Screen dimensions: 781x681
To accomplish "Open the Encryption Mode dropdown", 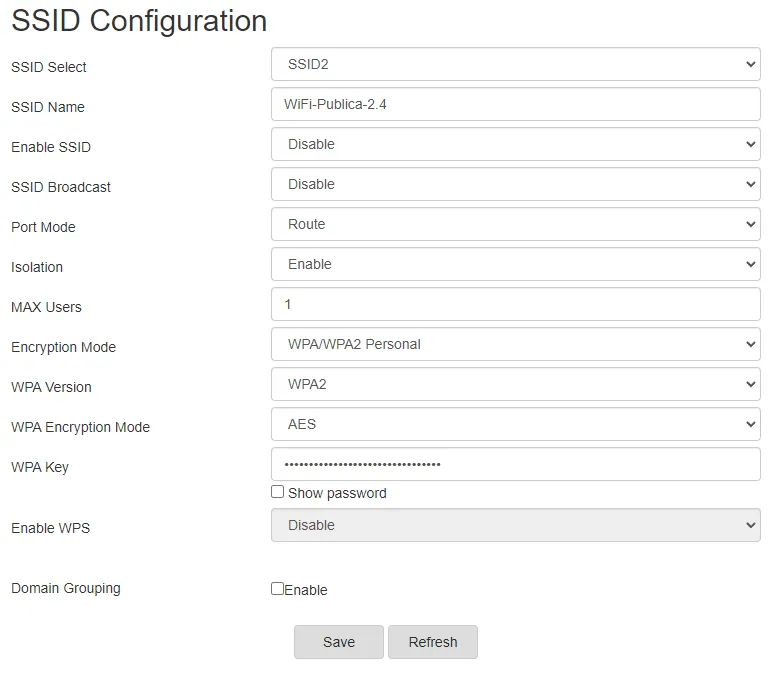I will [515, 344].
